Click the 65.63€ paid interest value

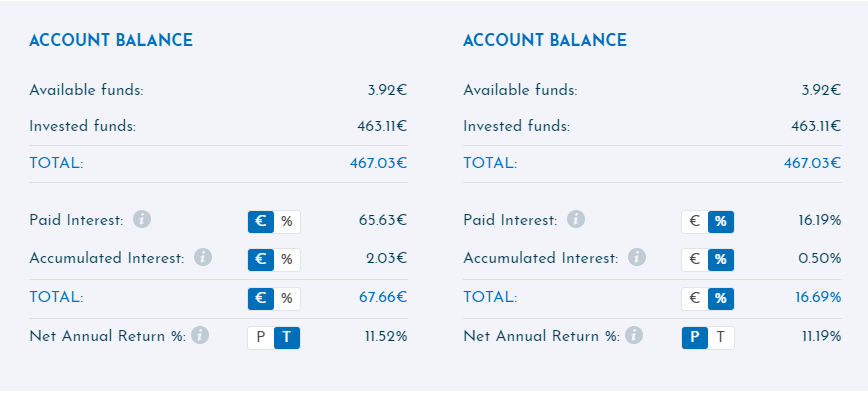click(x=383, y=220)
